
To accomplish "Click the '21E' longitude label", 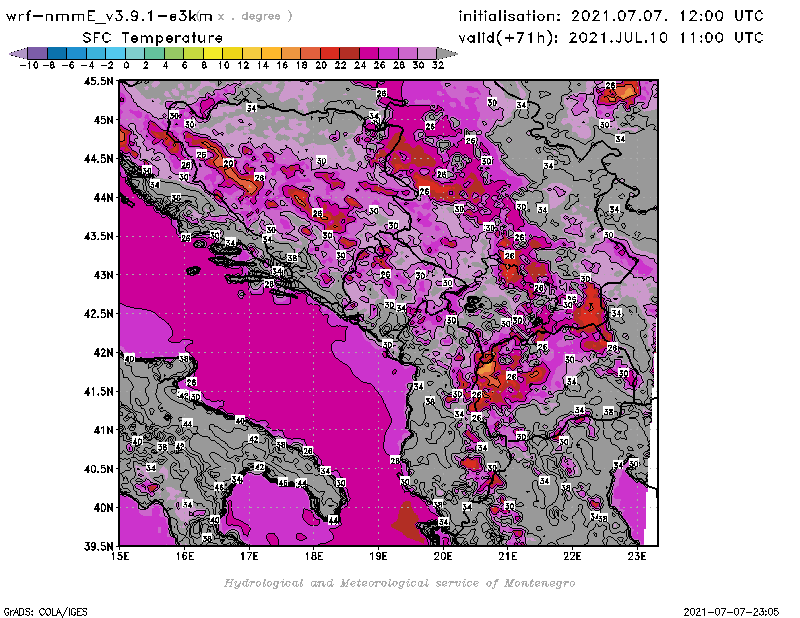I will 508,556.
